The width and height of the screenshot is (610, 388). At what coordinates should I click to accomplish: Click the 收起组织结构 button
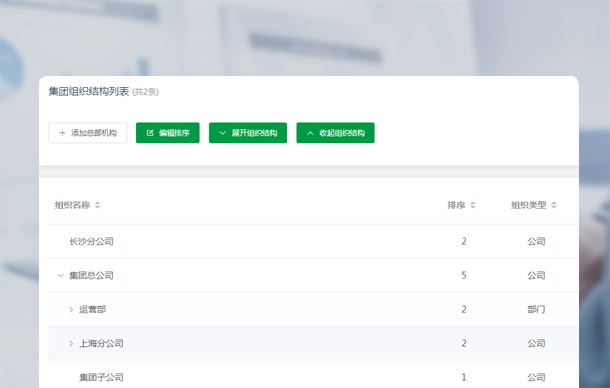[335, 133]
